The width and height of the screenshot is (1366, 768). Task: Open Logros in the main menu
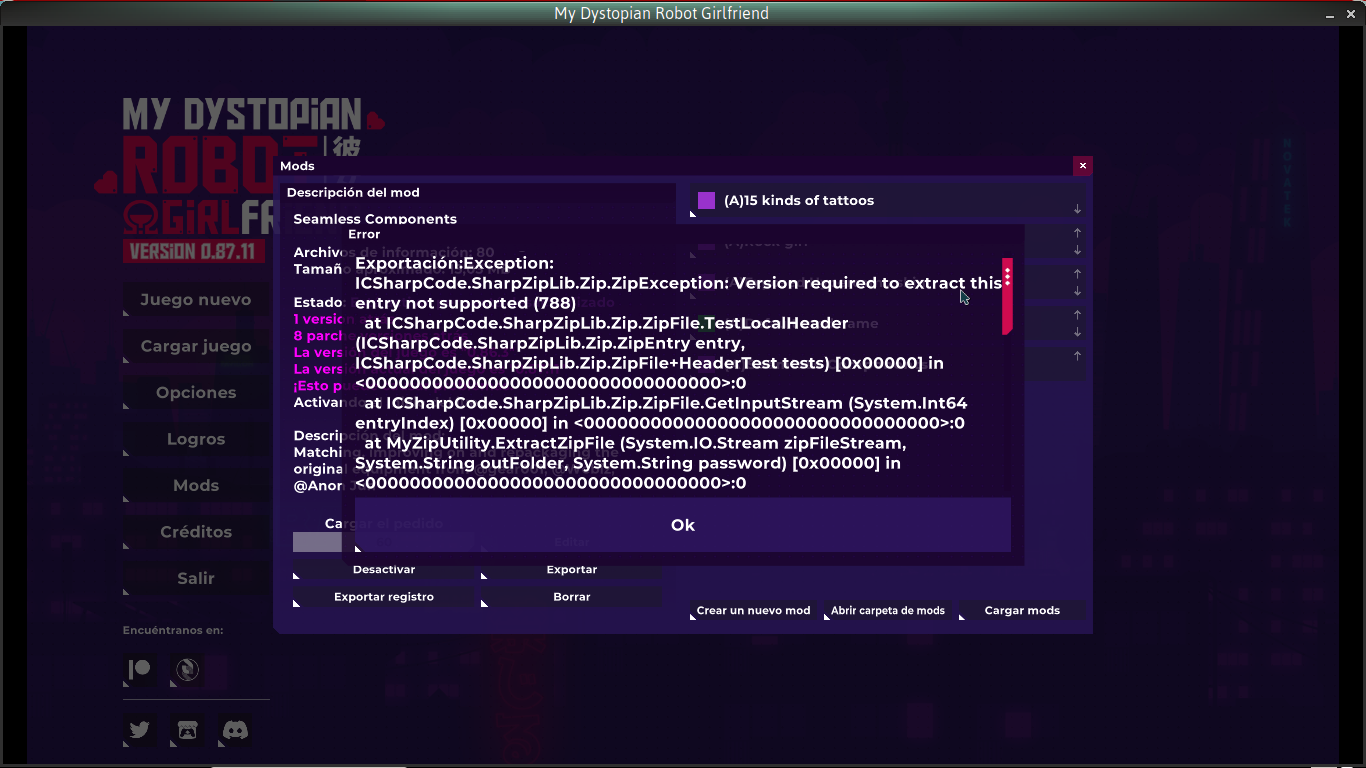pyautogui.click(x=196, y=439)
